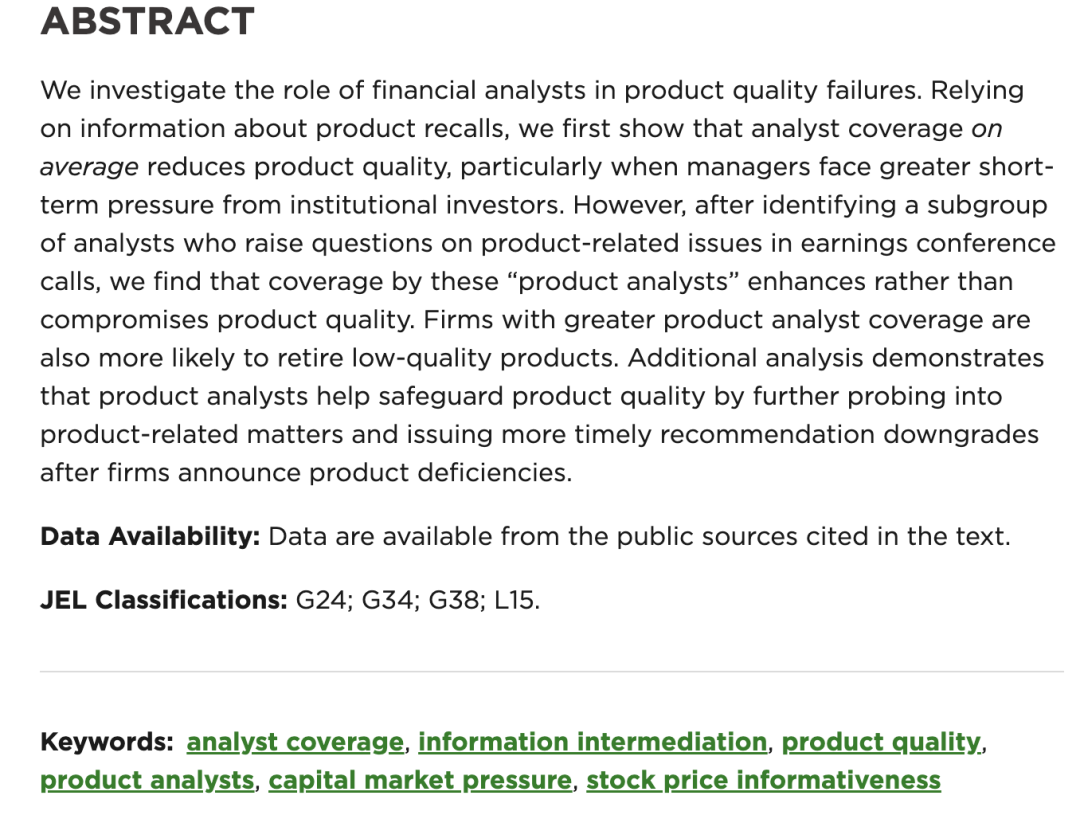Click the quoted phrase 'product analysts' in the abstract
The width and height of the screenshot is (1080, 819).
623,282
